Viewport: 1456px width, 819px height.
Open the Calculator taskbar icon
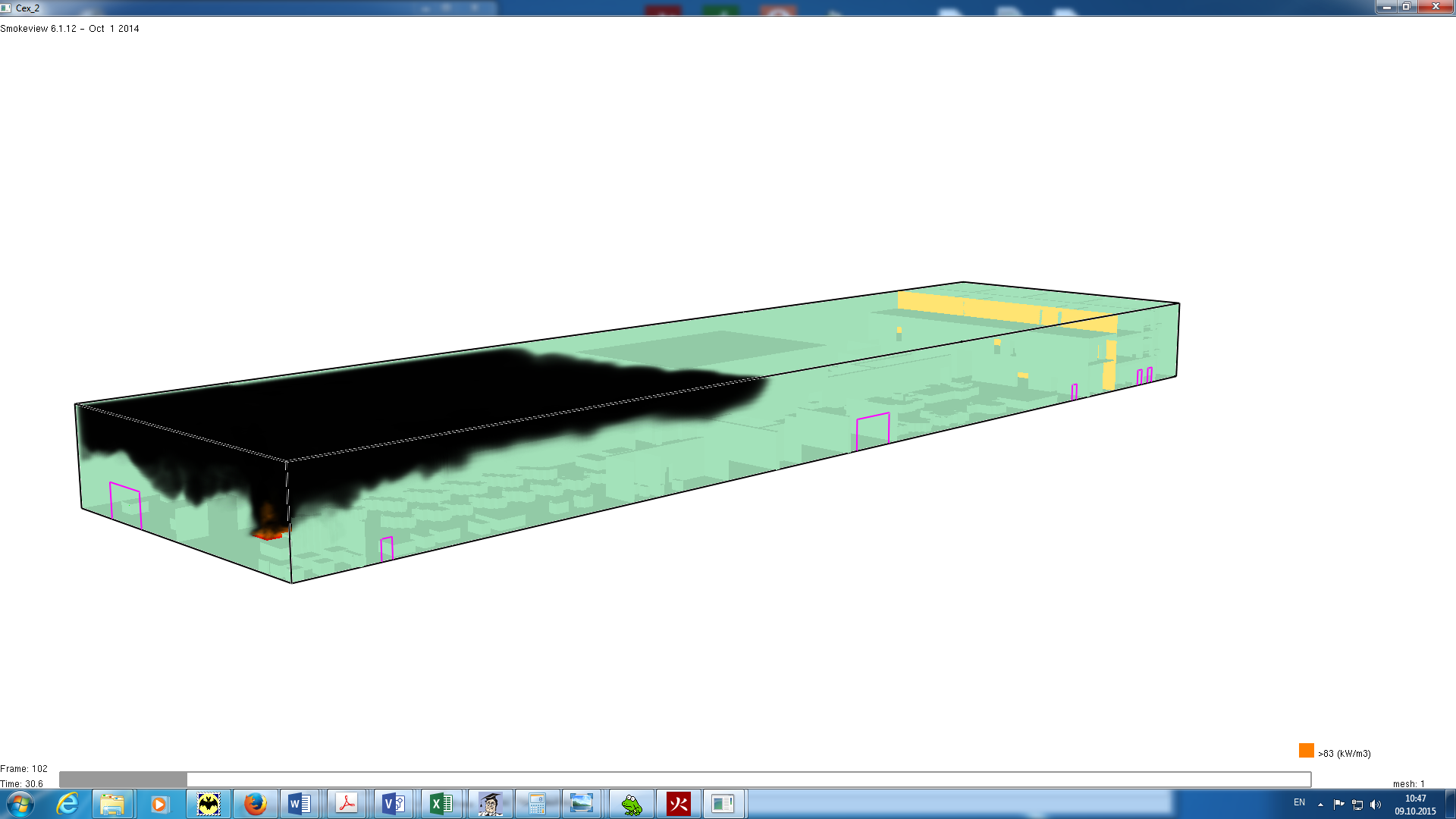click(537, 804)
